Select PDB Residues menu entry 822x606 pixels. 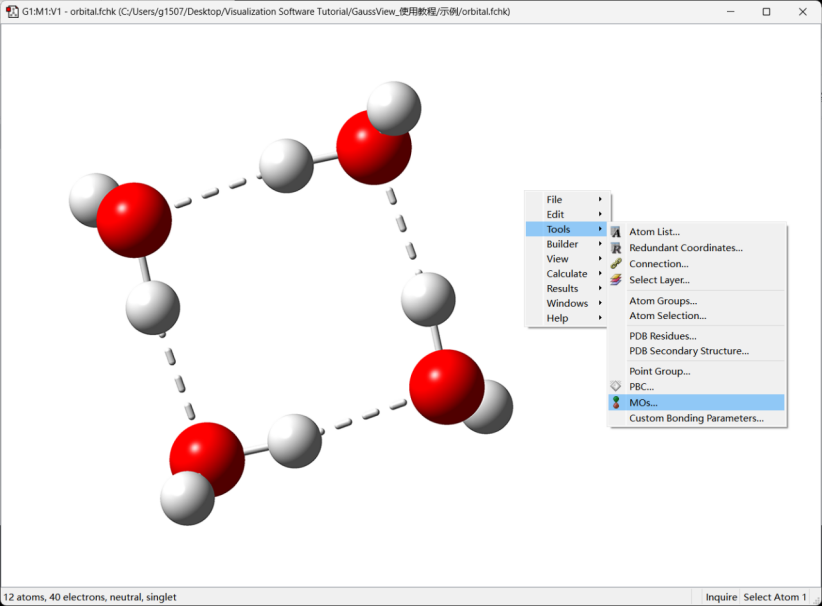(662, 336)
